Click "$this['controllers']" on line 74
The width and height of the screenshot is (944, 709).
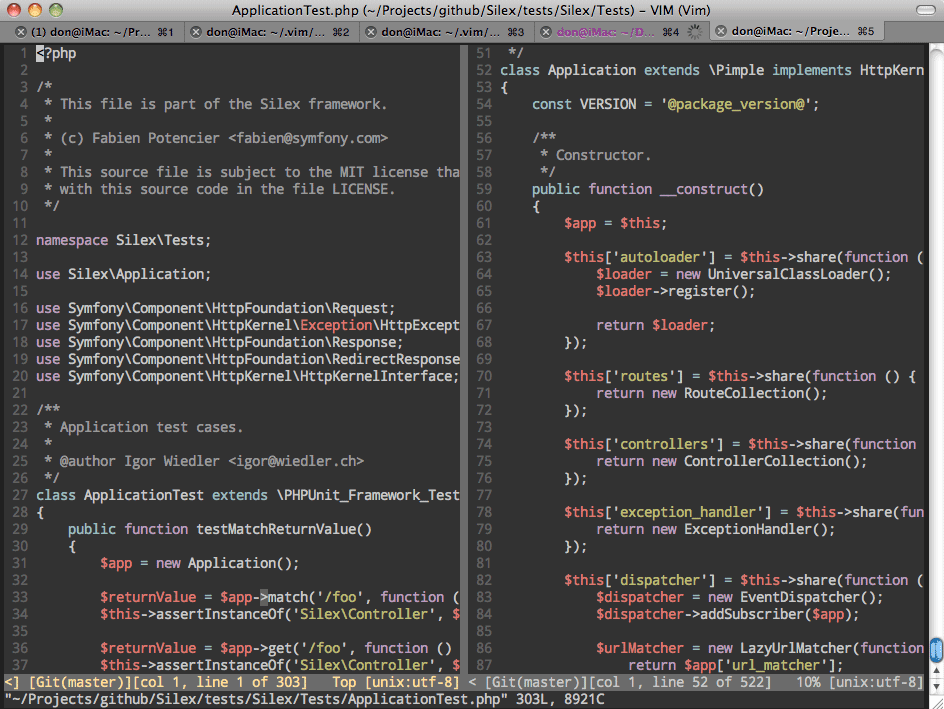[644, 445]
